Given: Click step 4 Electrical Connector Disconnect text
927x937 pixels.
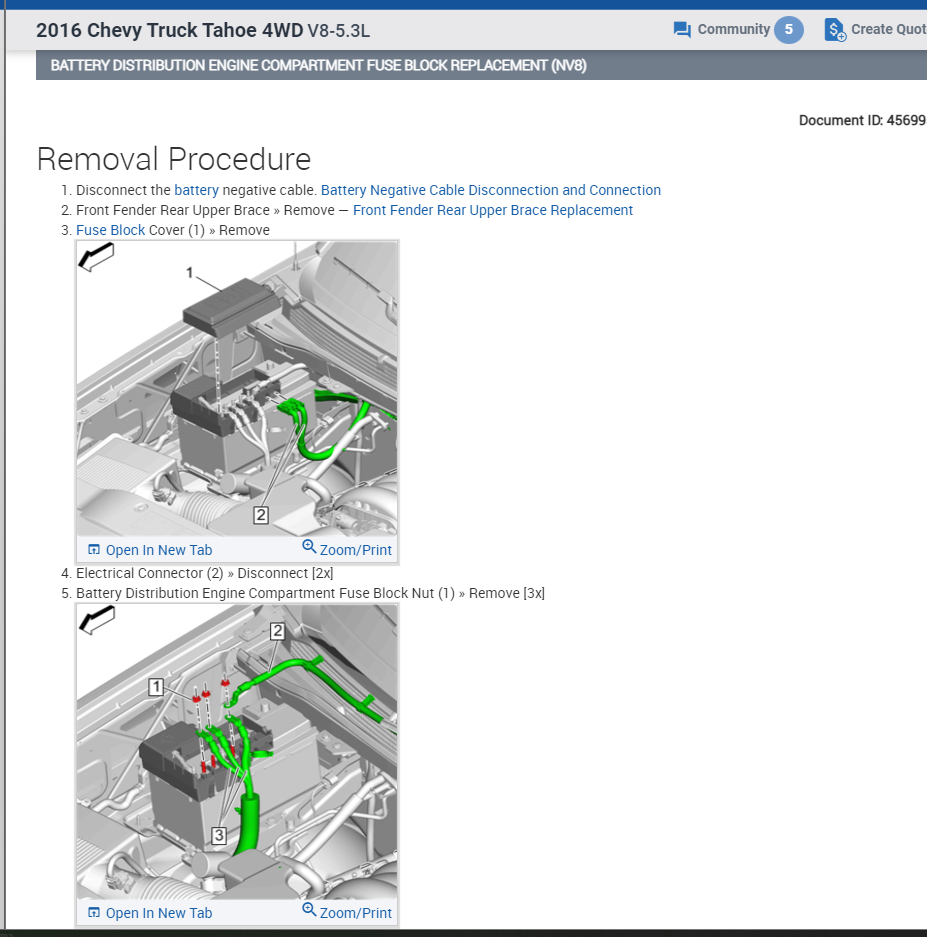Looking at the screenshot, I should 204,573.
